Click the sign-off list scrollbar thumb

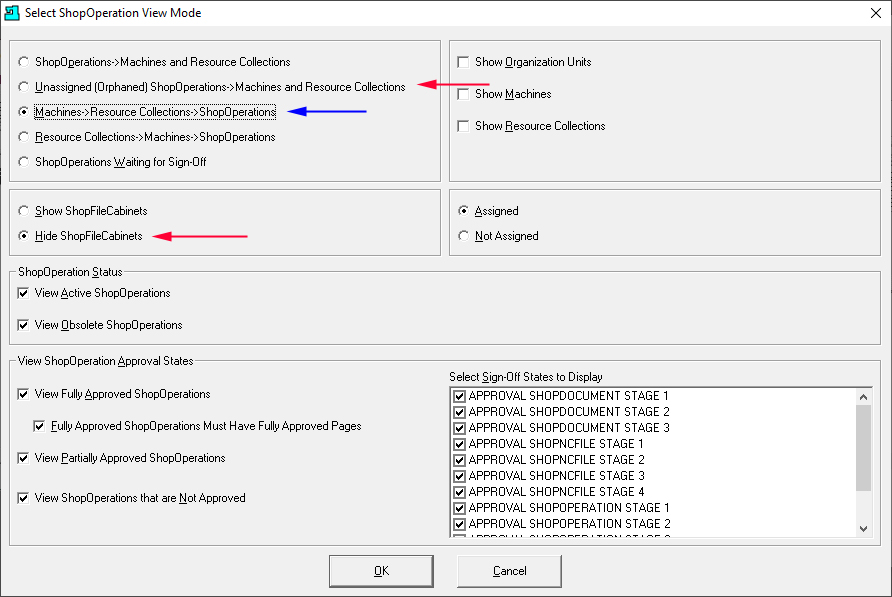[x=863, y=448]
